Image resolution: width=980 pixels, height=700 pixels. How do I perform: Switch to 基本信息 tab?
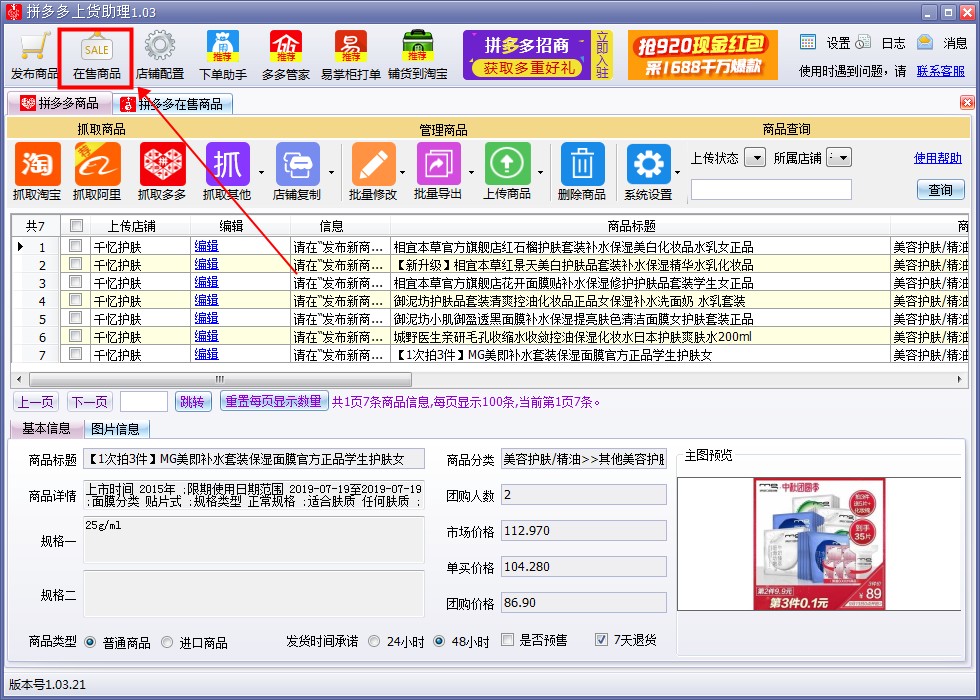[46, 429]
